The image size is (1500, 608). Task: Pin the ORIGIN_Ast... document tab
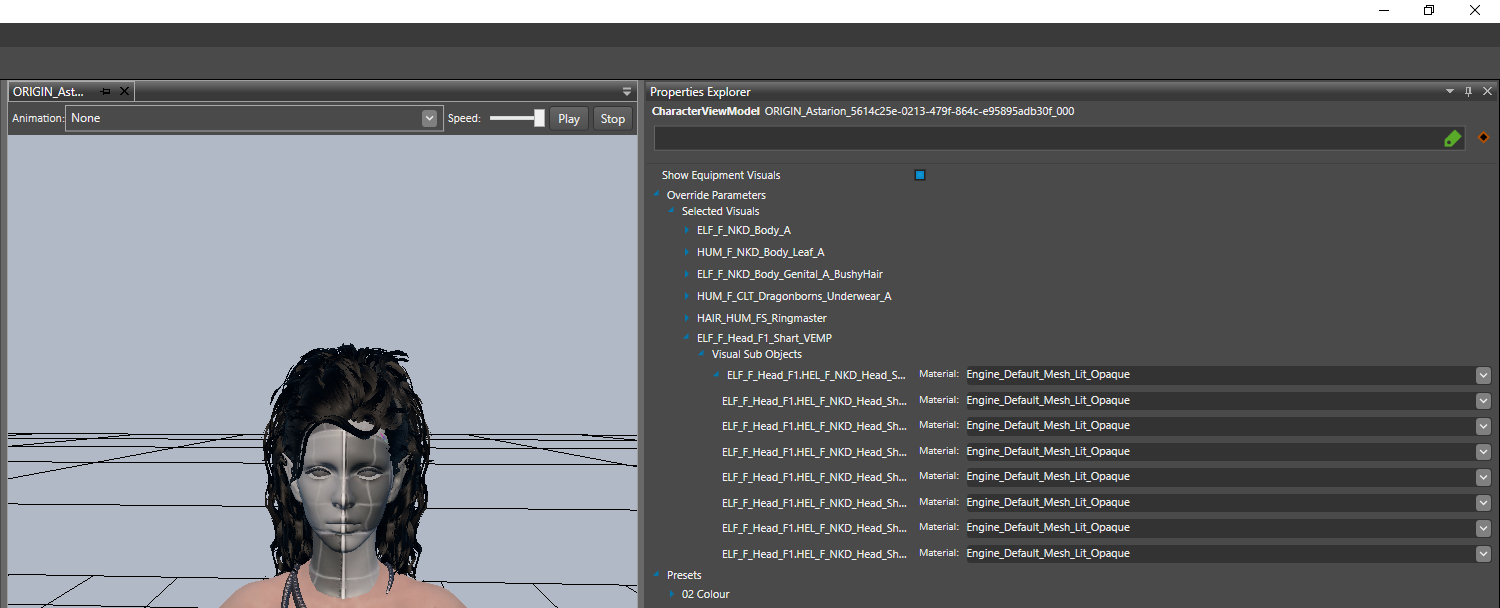105,91
